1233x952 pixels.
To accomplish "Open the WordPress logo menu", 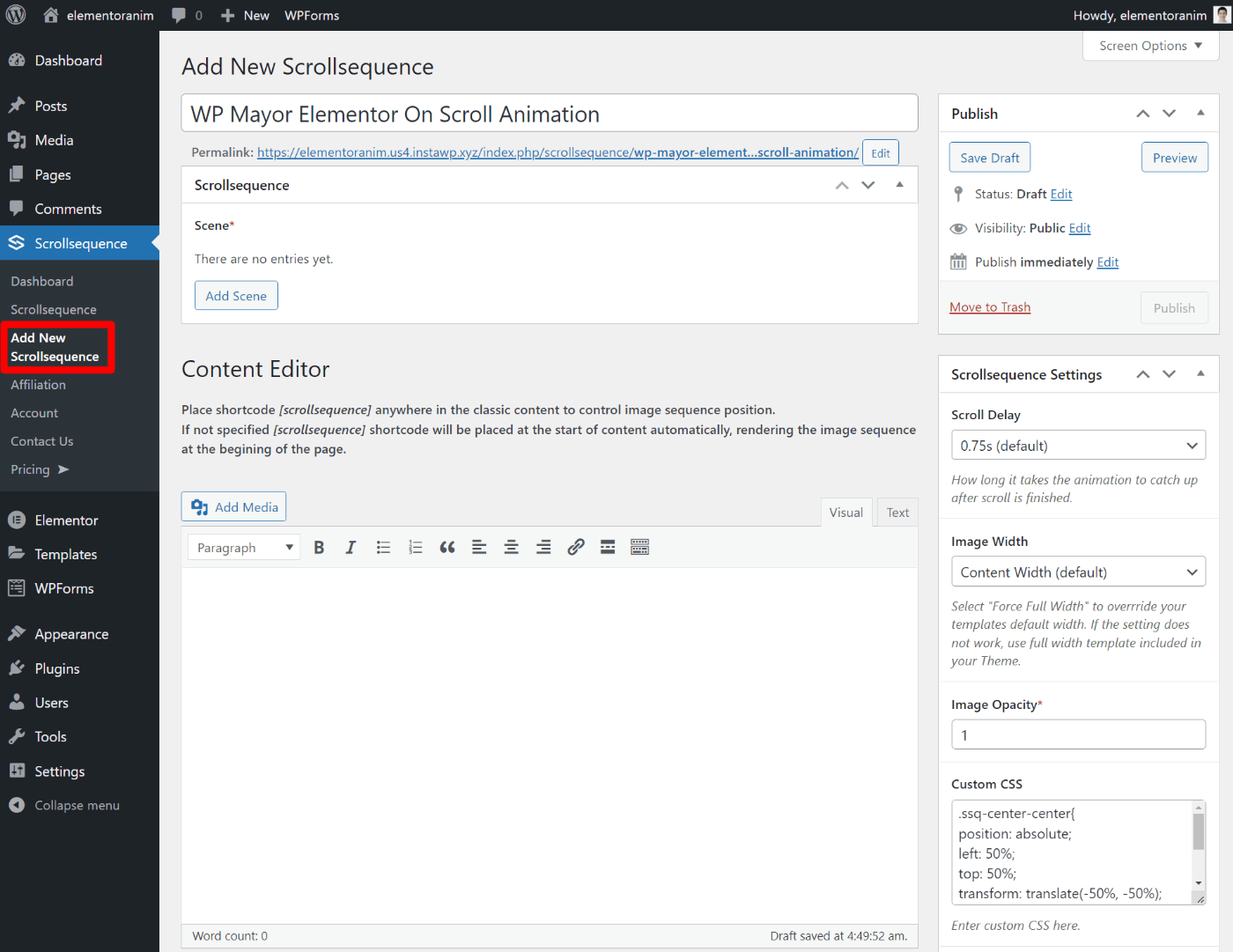I will tap(16, 15).
